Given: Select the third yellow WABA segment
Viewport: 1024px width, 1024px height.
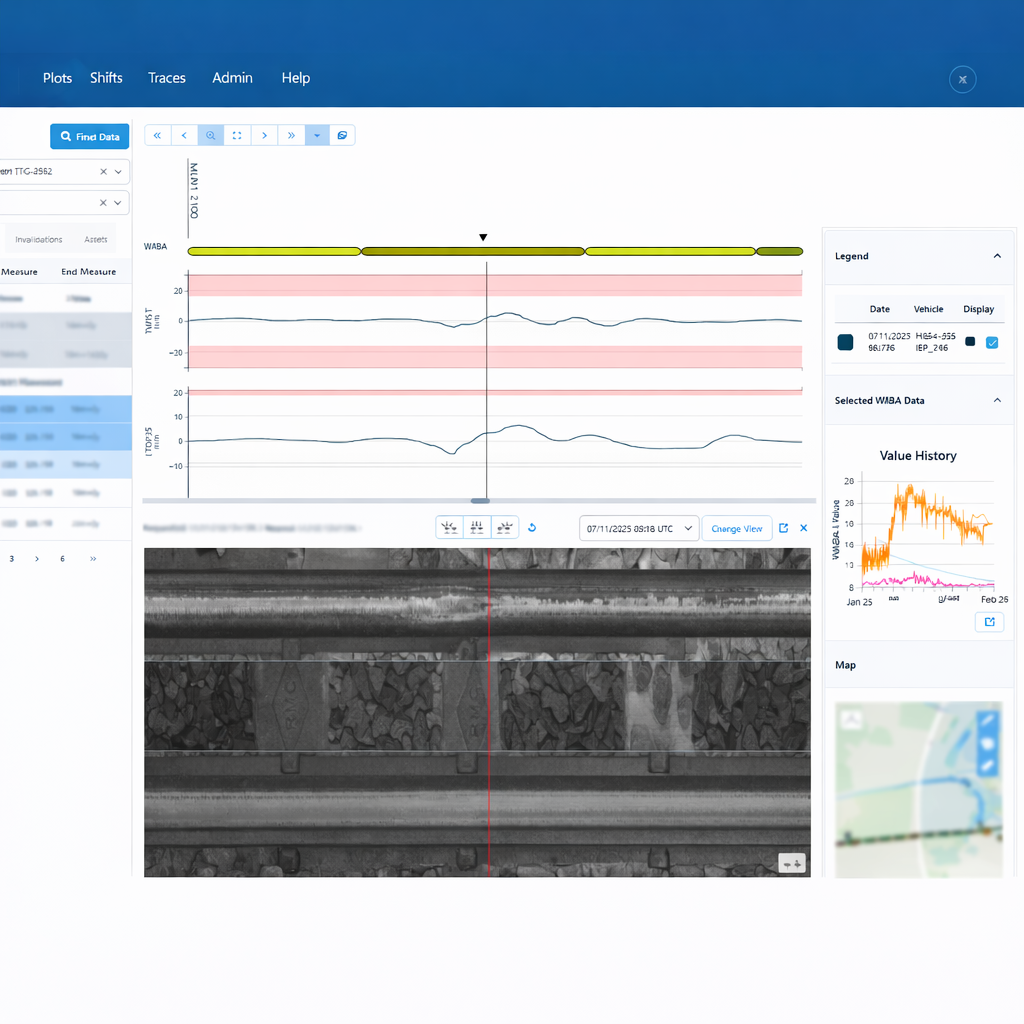Looking at the screenshot, I should [x=671, y=251].
